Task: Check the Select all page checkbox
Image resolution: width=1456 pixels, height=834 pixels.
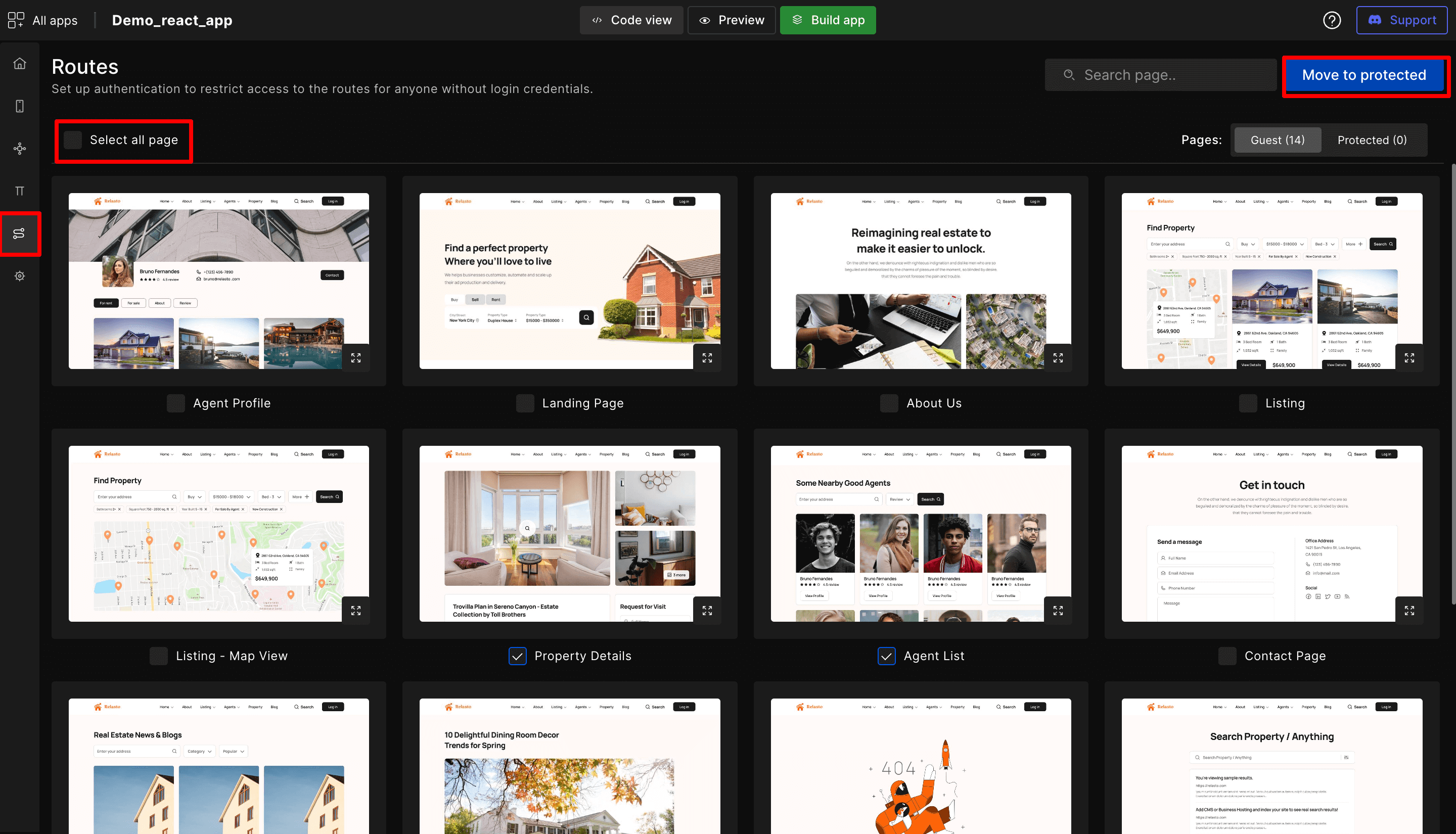Action: (x=73, y=140)
